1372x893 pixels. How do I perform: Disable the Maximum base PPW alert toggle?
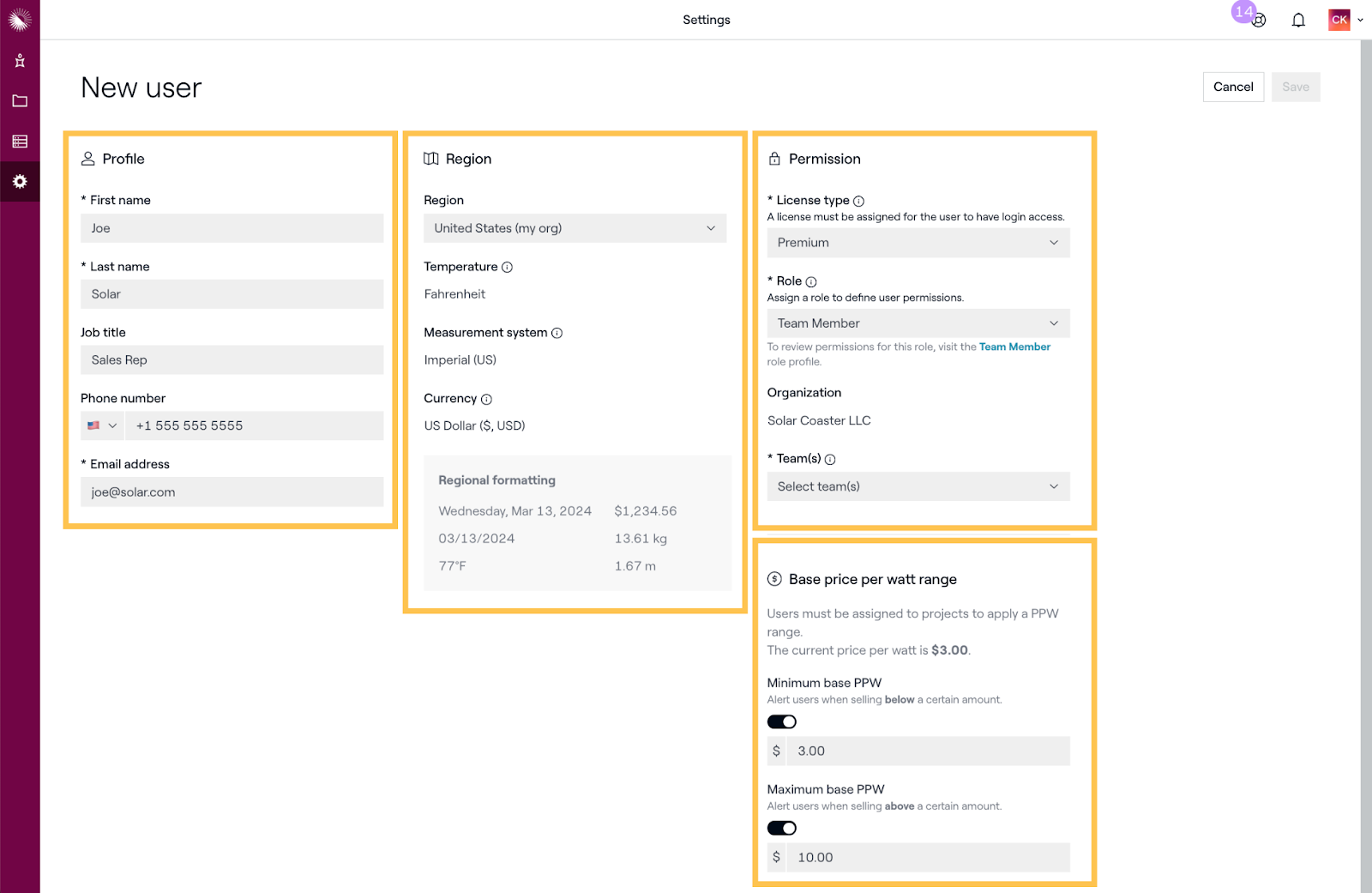[780, 828]
